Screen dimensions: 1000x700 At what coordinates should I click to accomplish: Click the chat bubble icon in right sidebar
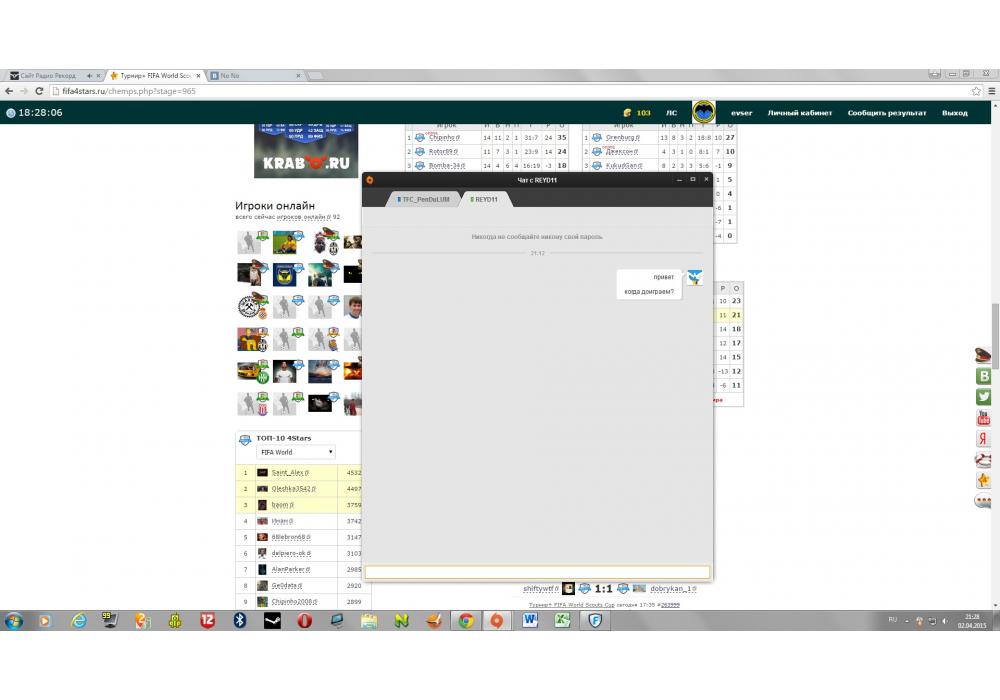pyautogui.click(x=983, y=501)
